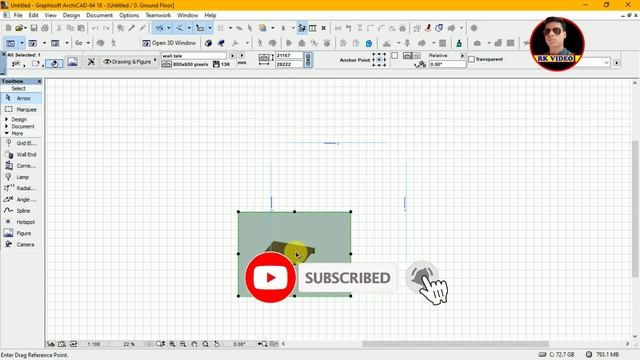Open the Go dropdown arrow
The image size is (640, 360).
[x=88, y=43]
